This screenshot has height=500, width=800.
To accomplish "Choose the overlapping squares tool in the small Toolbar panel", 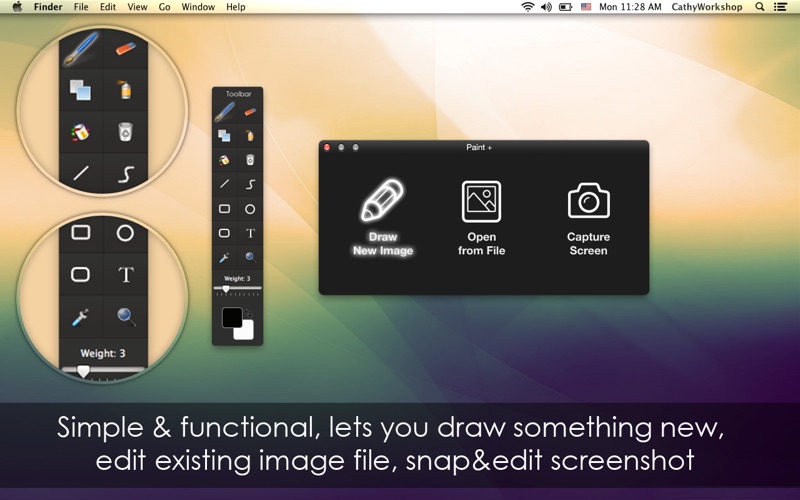I will tap(224, 136).
